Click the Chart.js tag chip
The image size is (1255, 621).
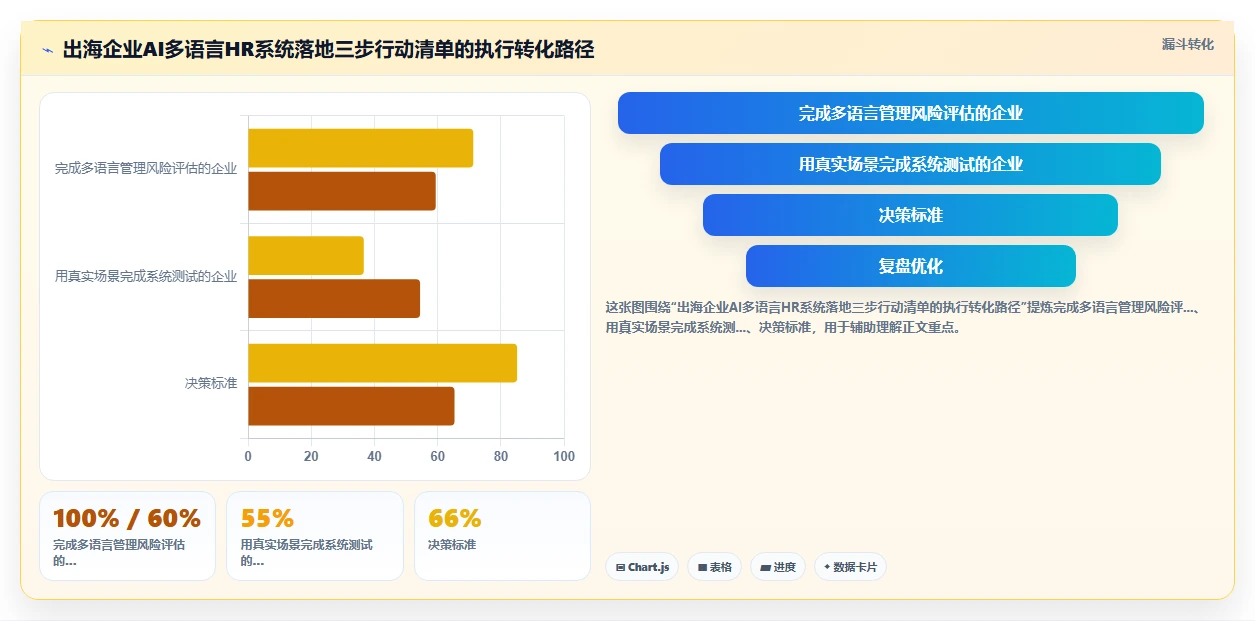point(642,567)
